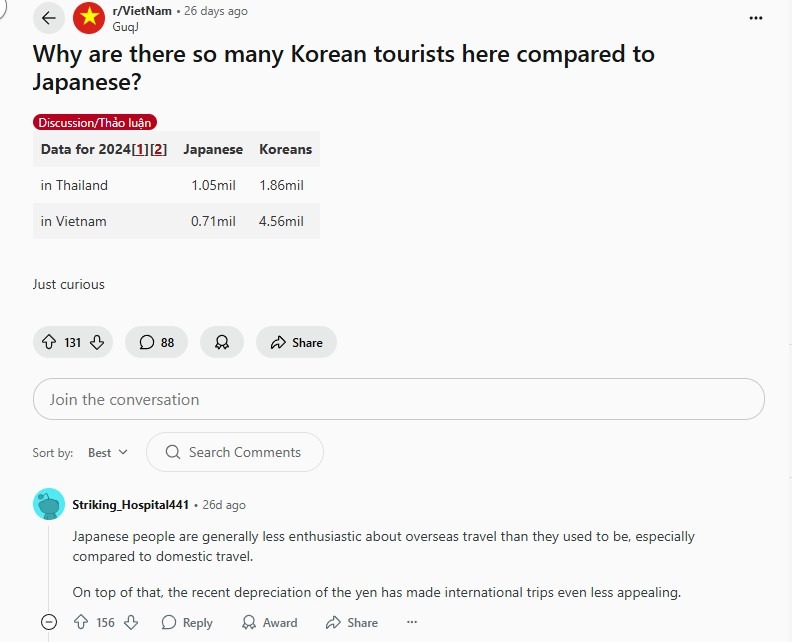Give an award to the post
792x642 pixels.
(x=222, y=342)
